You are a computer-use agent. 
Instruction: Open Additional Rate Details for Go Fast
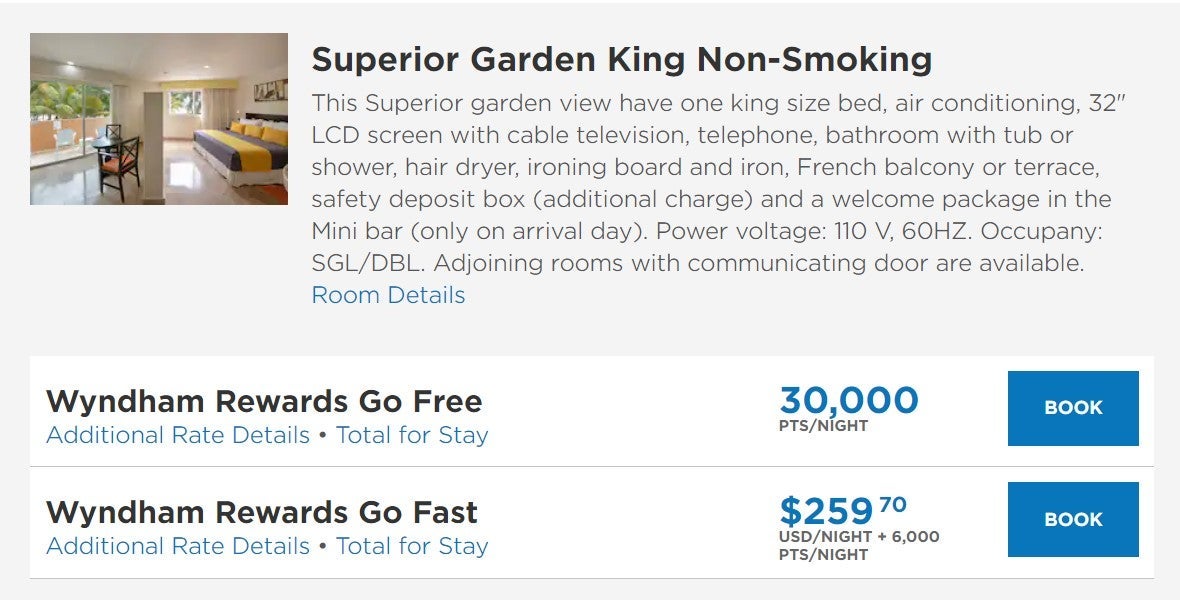(178, 546)
